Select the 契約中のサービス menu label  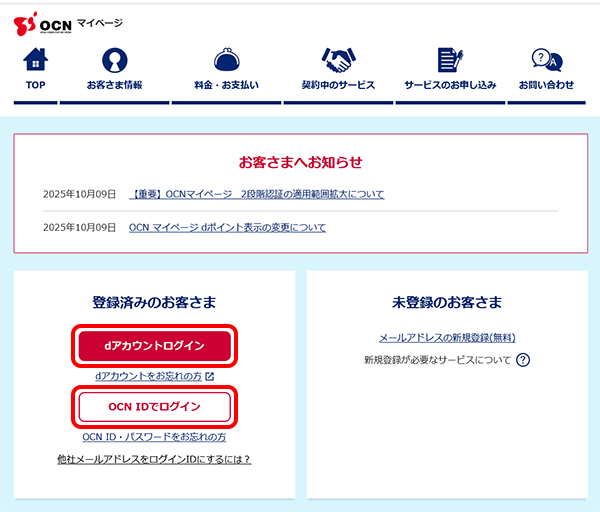pyautogui.click(x=338, y=85)
